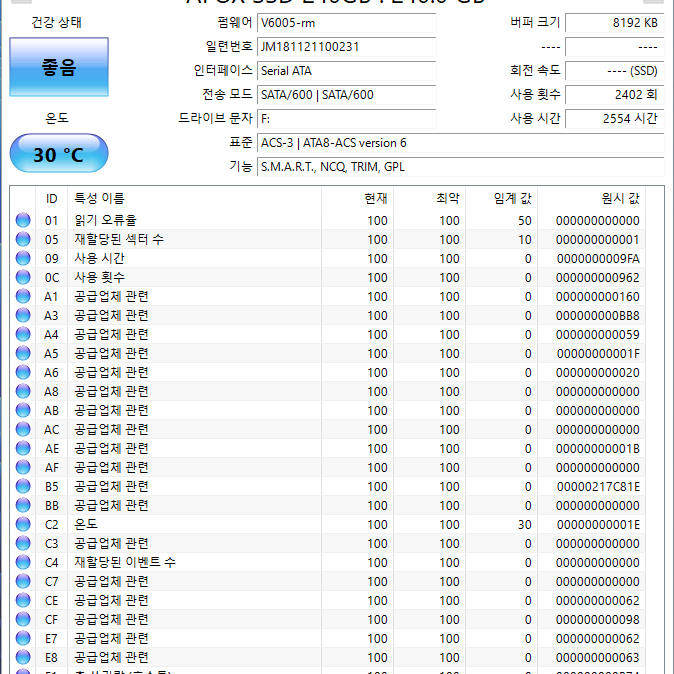Click the 30 °C temperature button

pyautogui.click(x=59, y=153)
